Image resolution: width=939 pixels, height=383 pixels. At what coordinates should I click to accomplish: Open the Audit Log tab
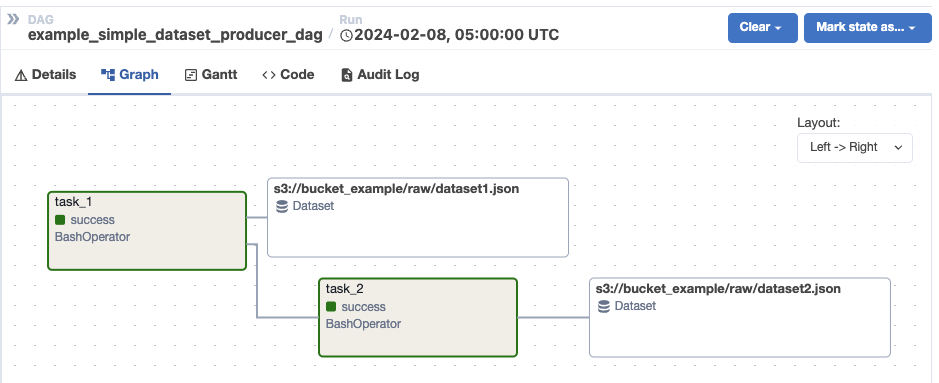coord(380,75)
